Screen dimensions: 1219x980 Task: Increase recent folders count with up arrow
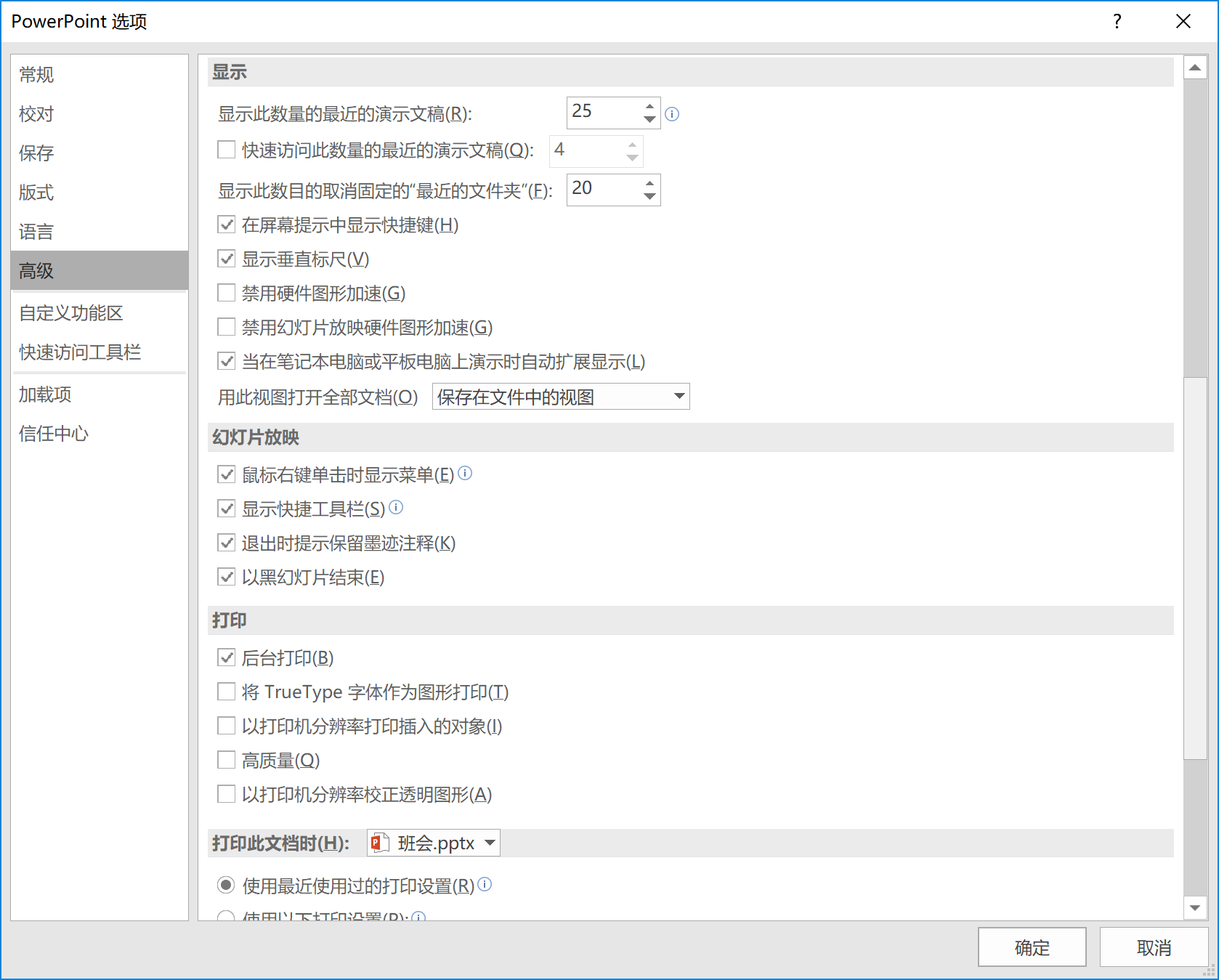[x=649, y=183]
